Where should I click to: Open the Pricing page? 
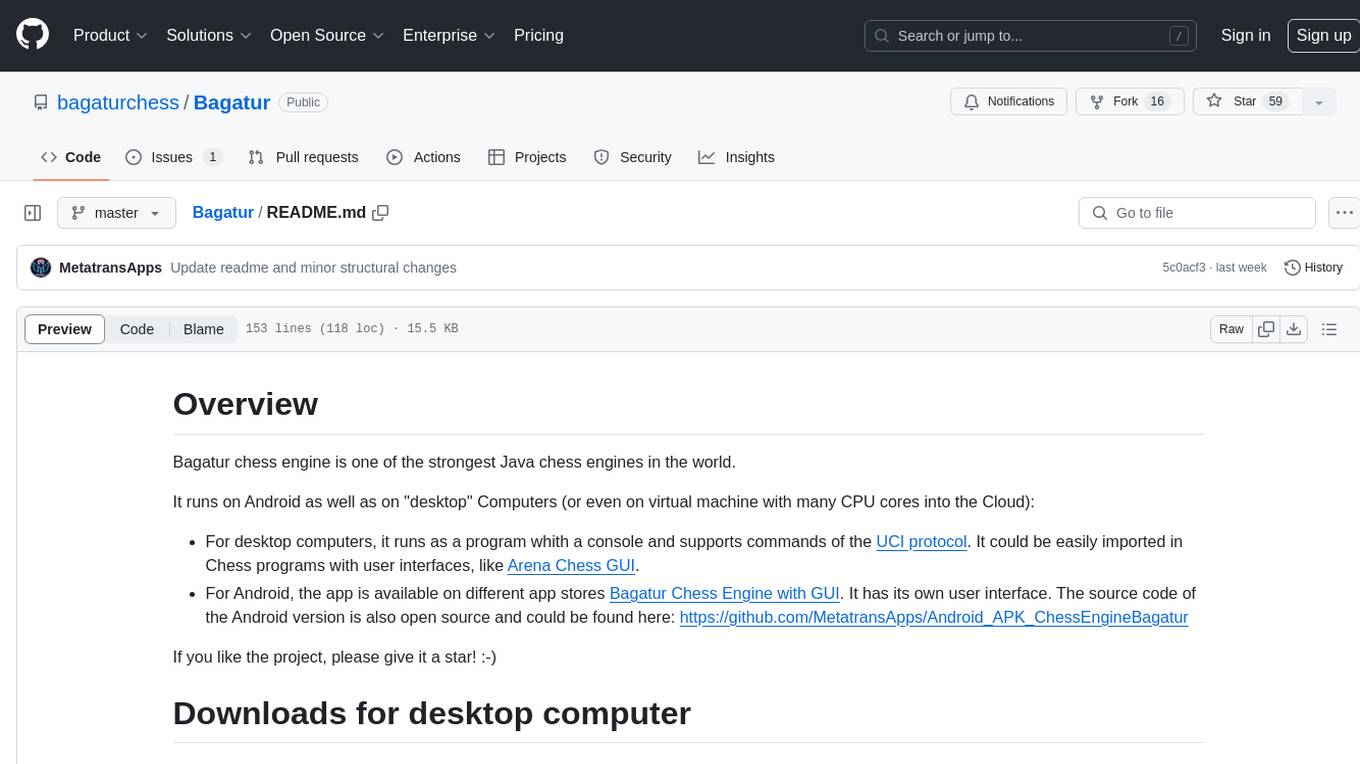tap(539, 35)
